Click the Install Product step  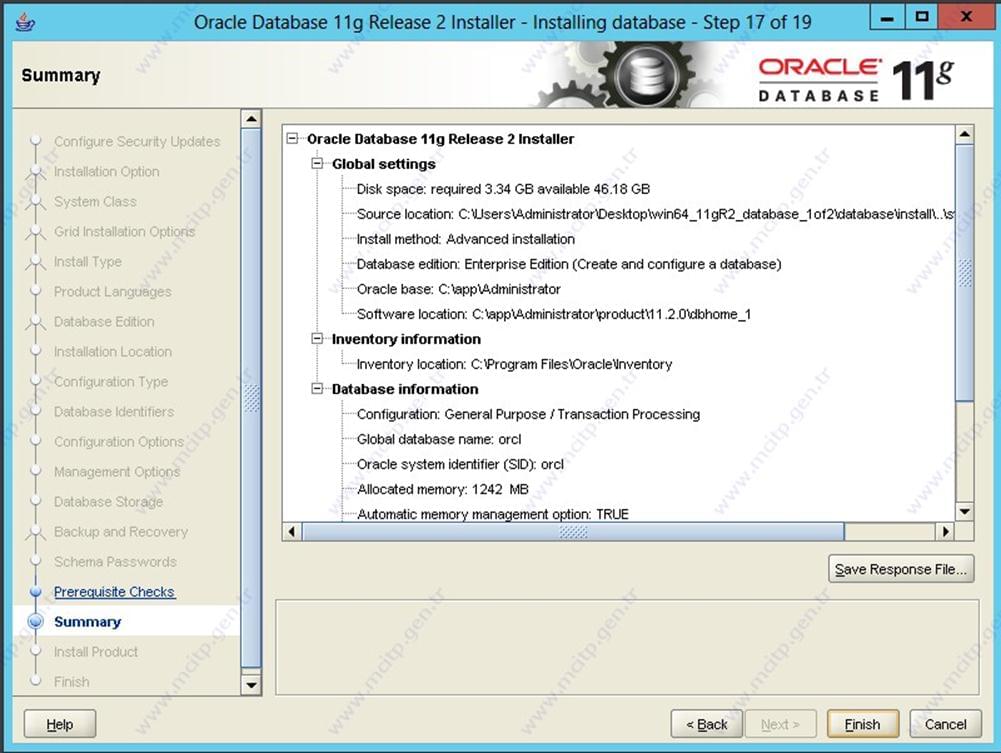96,652
